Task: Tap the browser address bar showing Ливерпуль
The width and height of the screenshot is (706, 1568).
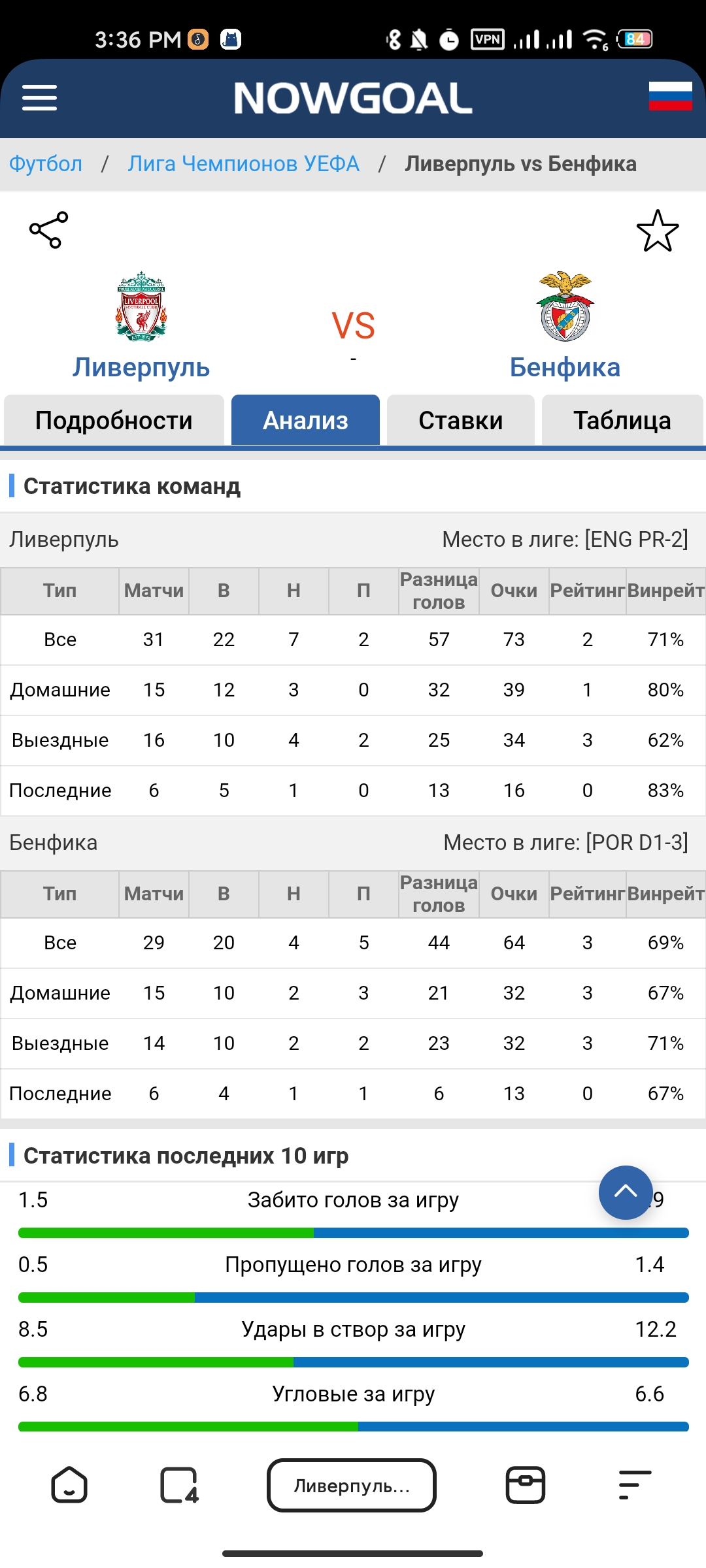Action: click(352, 1485)
